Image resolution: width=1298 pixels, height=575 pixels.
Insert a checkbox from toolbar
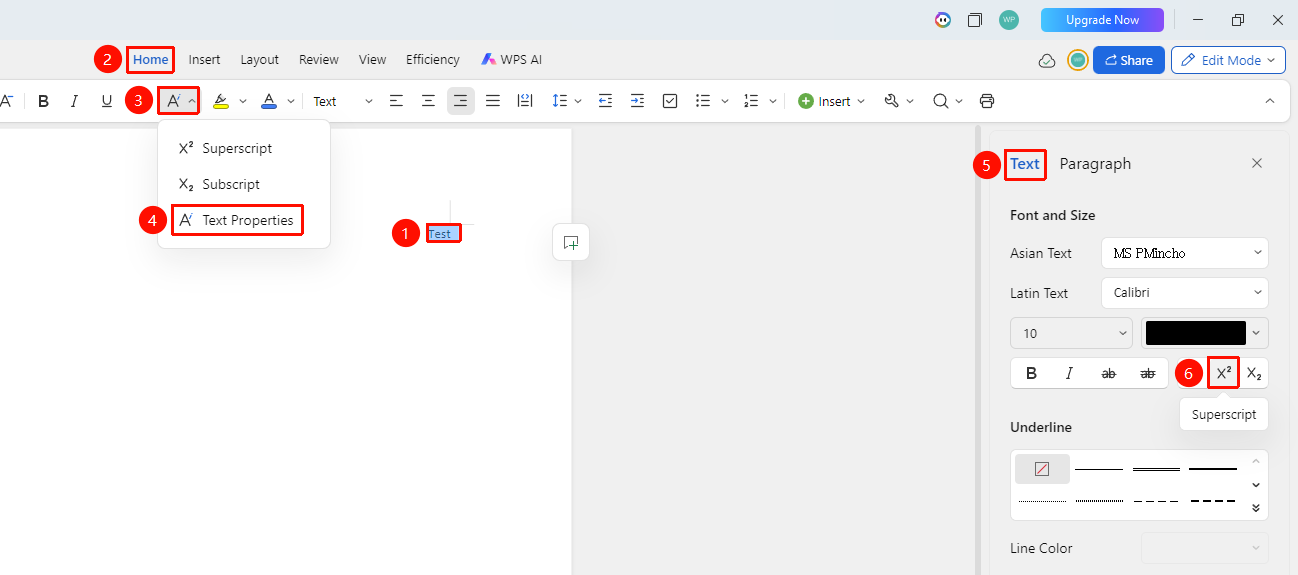[670, 101]
